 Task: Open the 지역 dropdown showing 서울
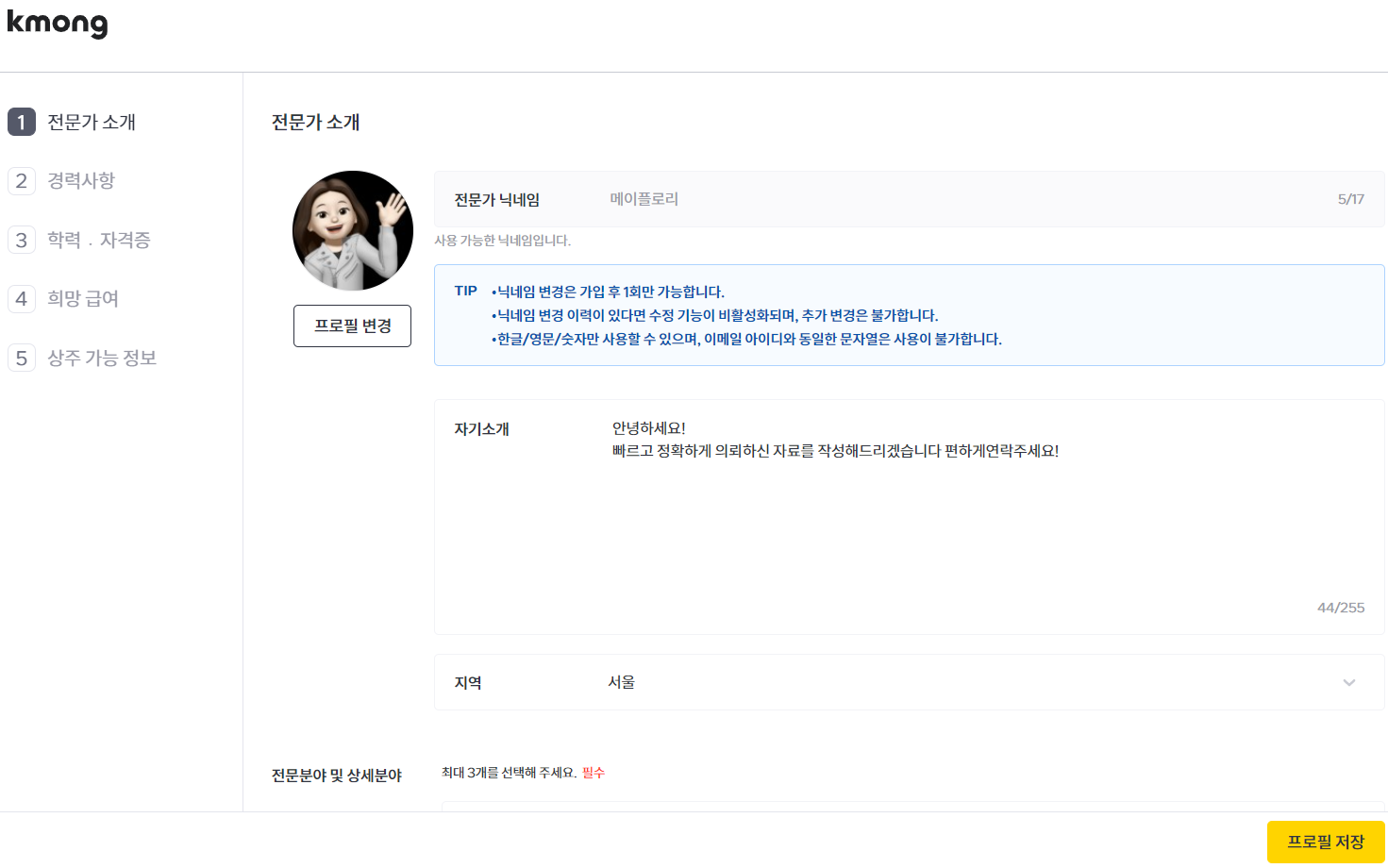pyautogui.click(x=909, y=682)
